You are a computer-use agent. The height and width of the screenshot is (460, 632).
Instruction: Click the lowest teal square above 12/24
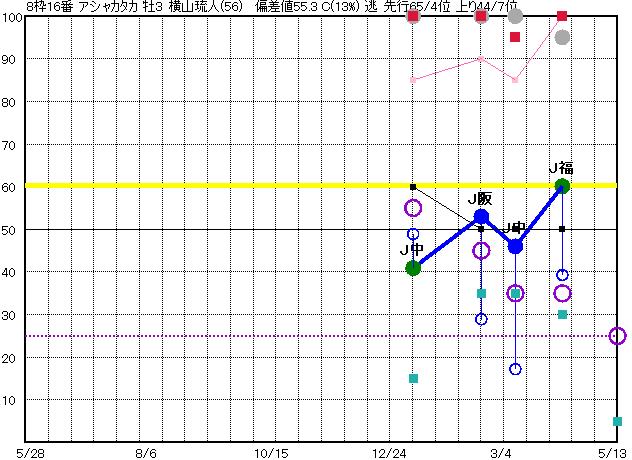pyautogui.click(x=413, y=379)
